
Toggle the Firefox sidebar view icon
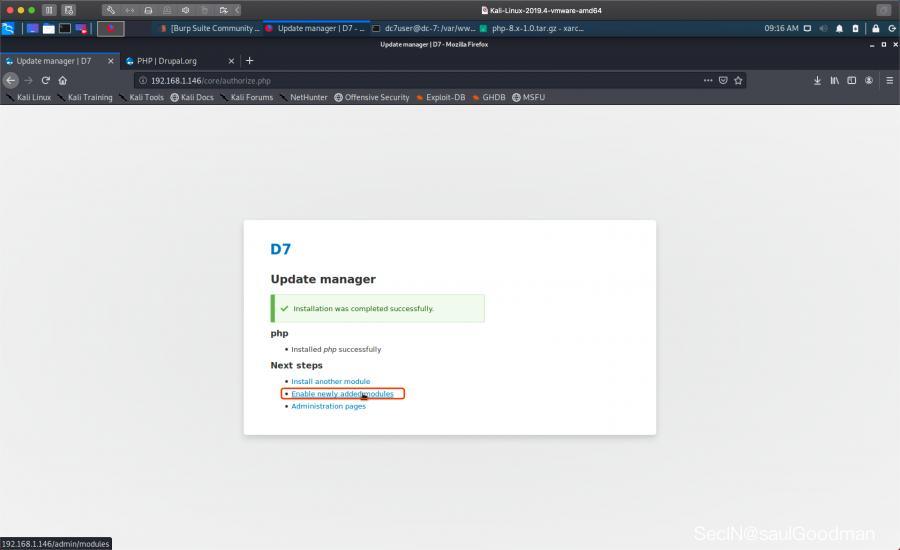852,80
